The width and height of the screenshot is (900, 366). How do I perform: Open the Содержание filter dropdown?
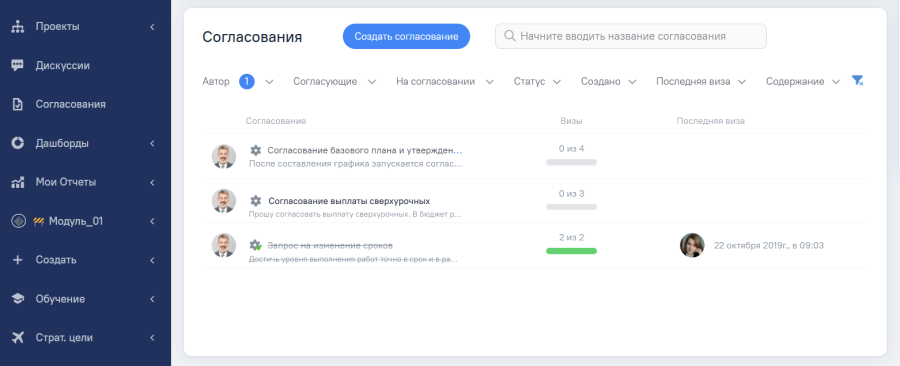[836, 82]
